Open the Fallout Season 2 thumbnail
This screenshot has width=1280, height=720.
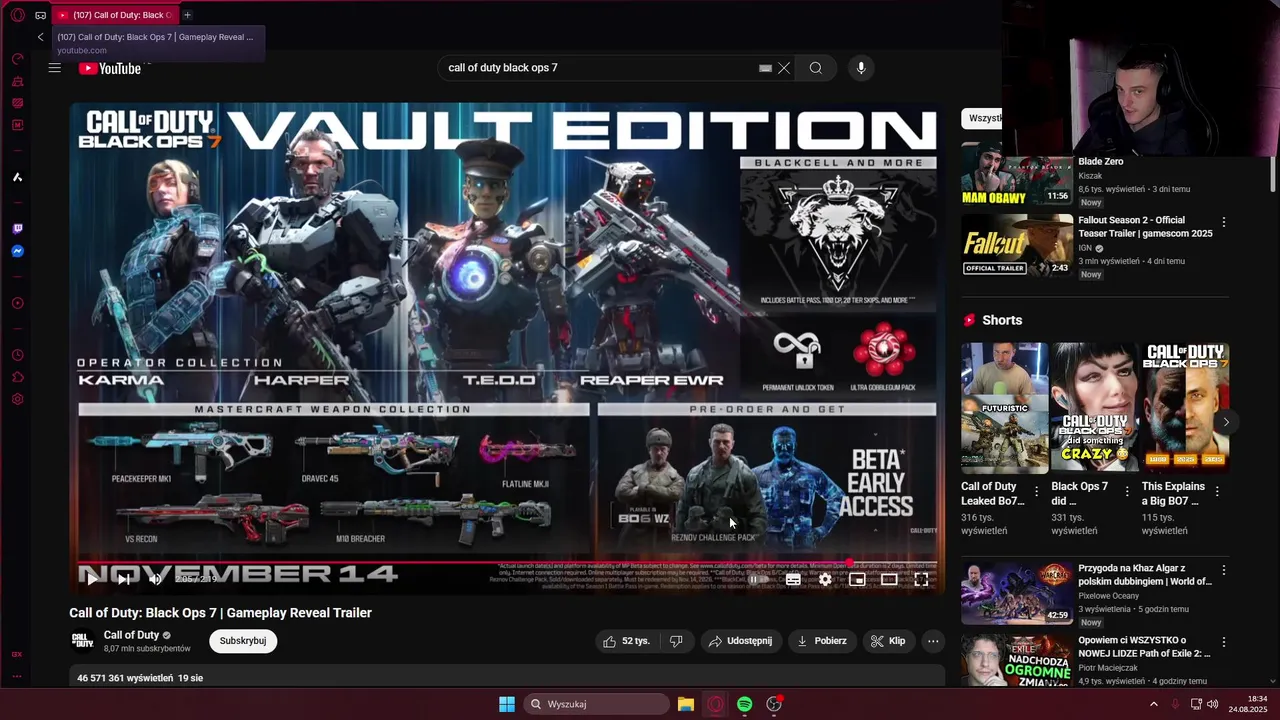tap(1017, 245)
